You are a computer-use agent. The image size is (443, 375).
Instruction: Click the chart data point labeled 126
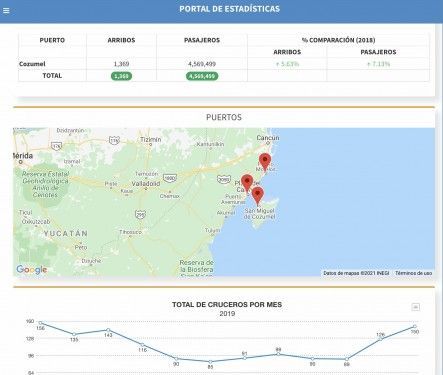coord(380,339)
